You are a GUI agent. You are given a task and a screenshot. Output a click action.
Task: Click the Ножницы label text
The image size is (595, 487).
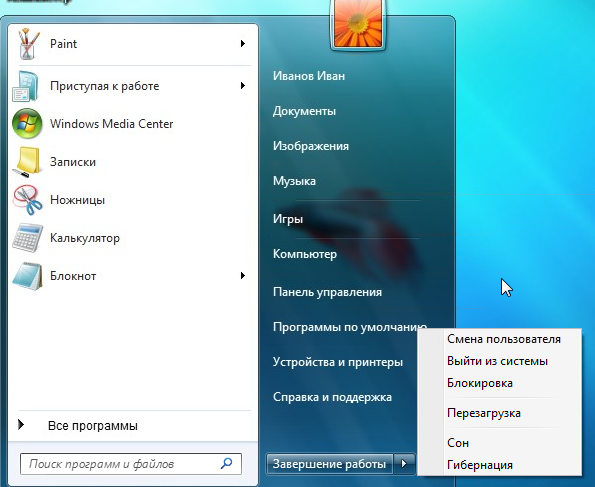pos(77,200)
